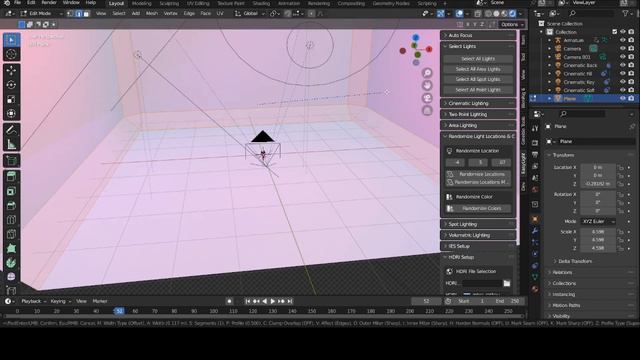Activate the Annotate tool in left toolbar
Viewport: 640px width, 360px height.
11,130
